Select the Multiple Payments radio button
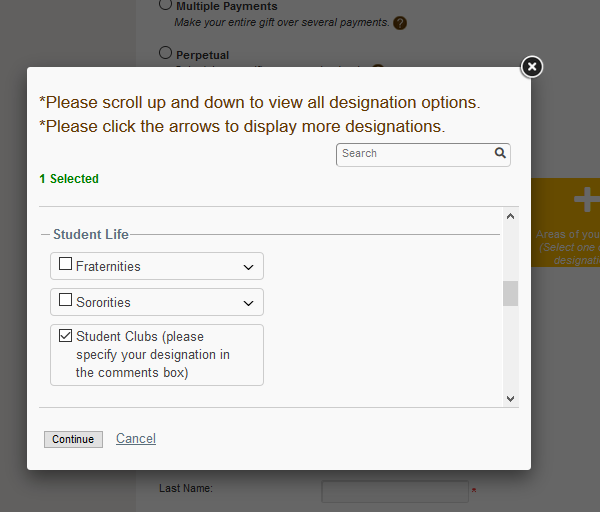Image resolution: width=600 pixels, height=512 pixels. point(165,4)
